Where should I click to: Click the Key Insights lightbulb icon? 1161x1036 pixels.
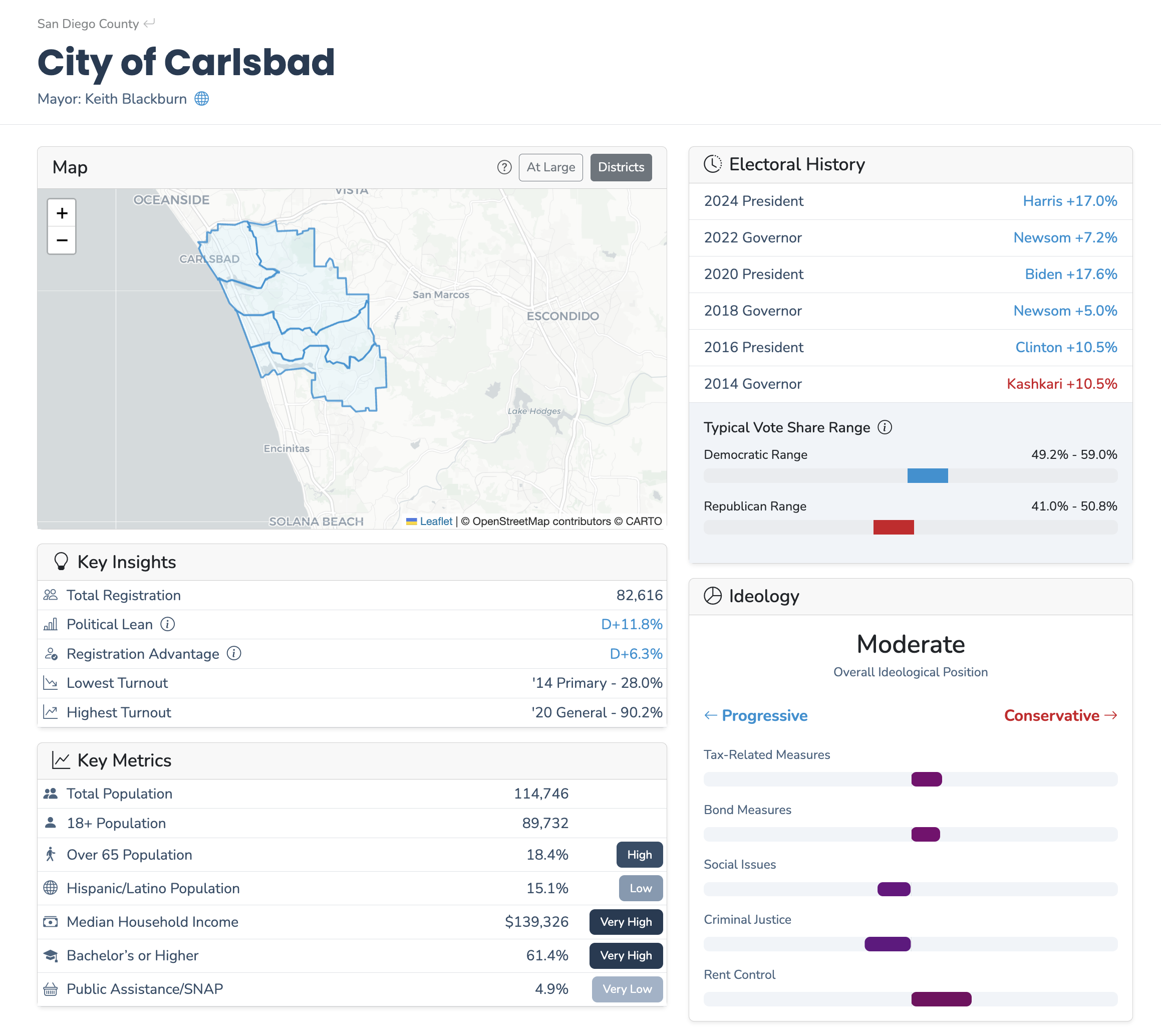(61, 562)
